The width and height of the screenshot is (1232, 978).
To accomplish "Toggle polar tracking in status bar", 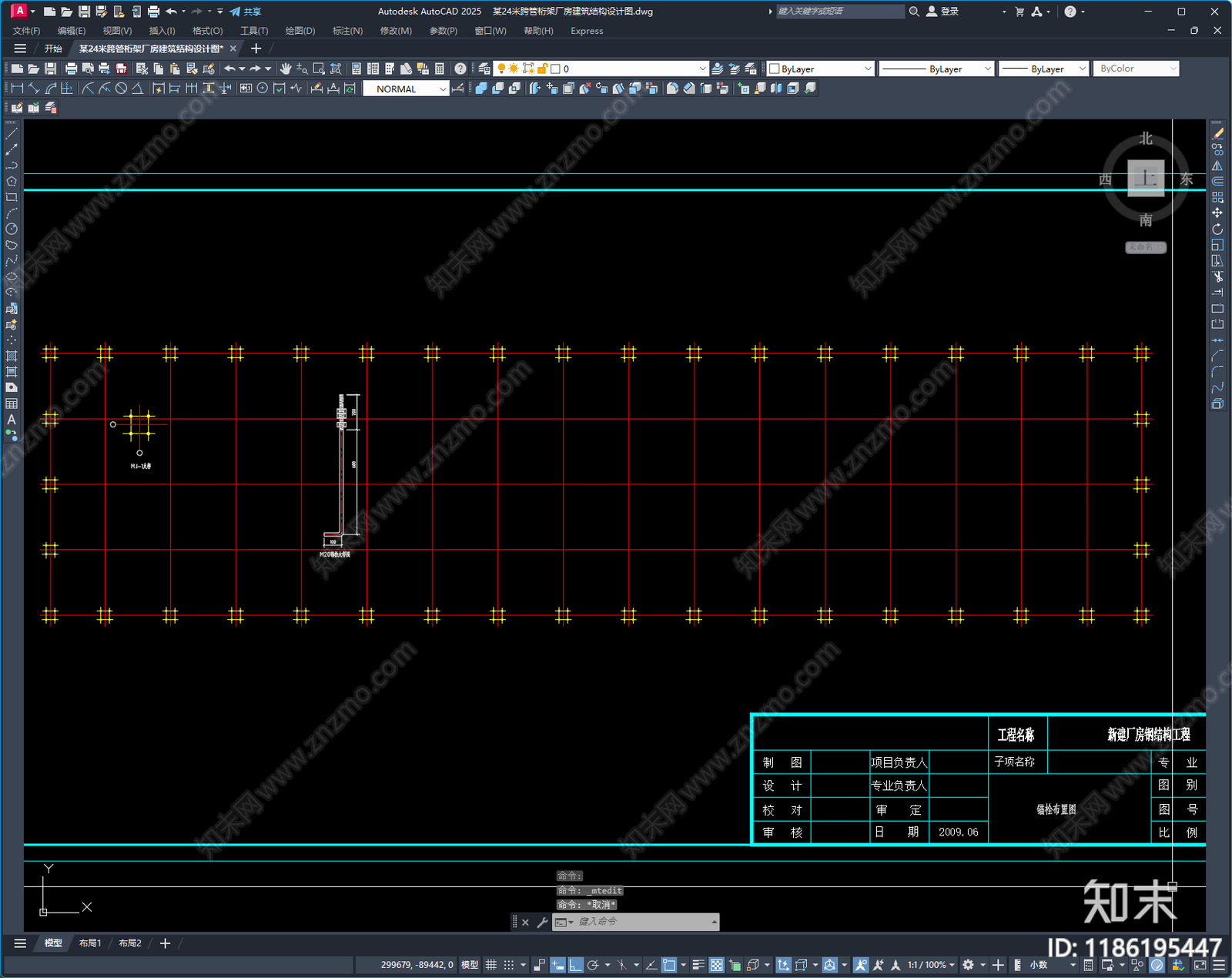I will [593, 965].
